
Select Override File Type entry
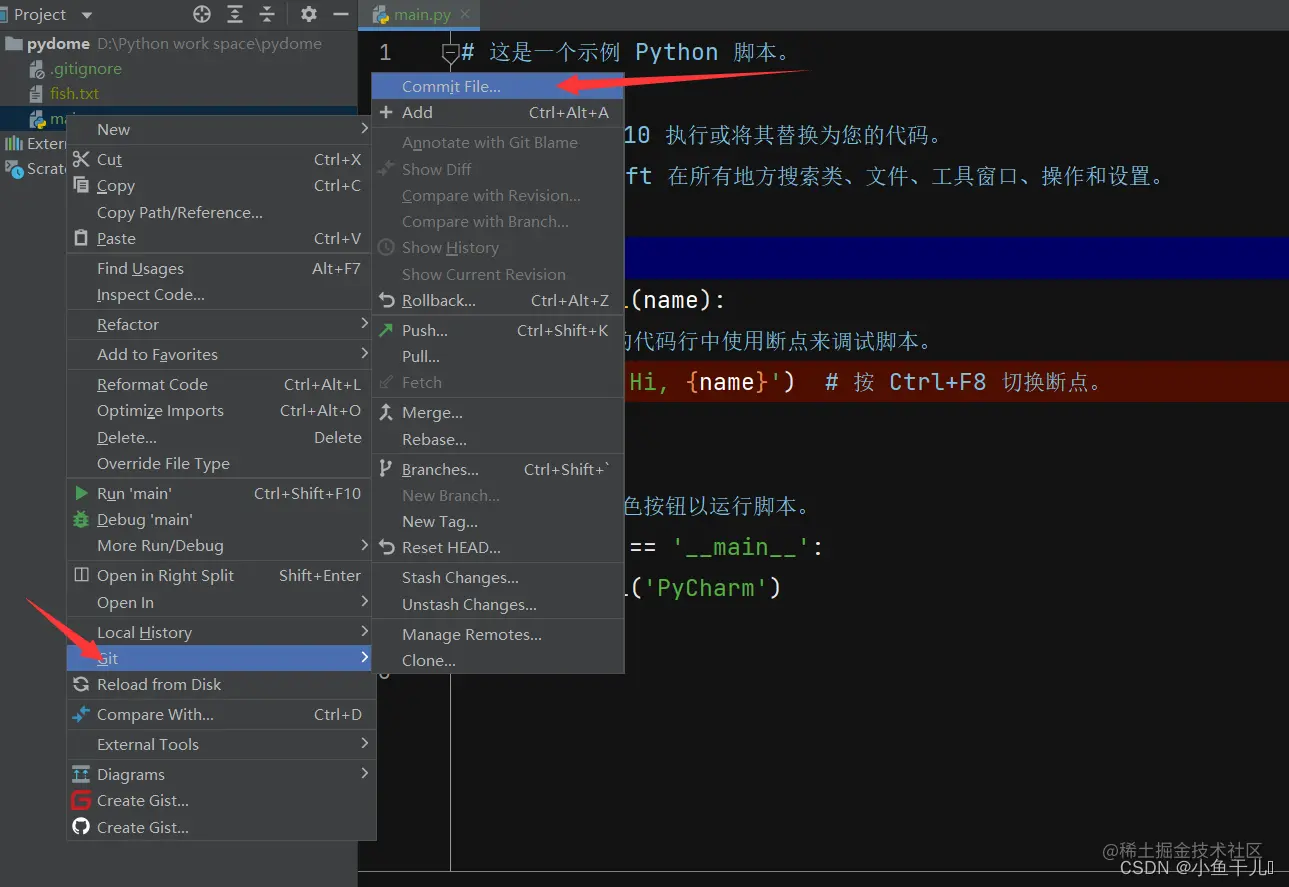click(x=221, y=463)
